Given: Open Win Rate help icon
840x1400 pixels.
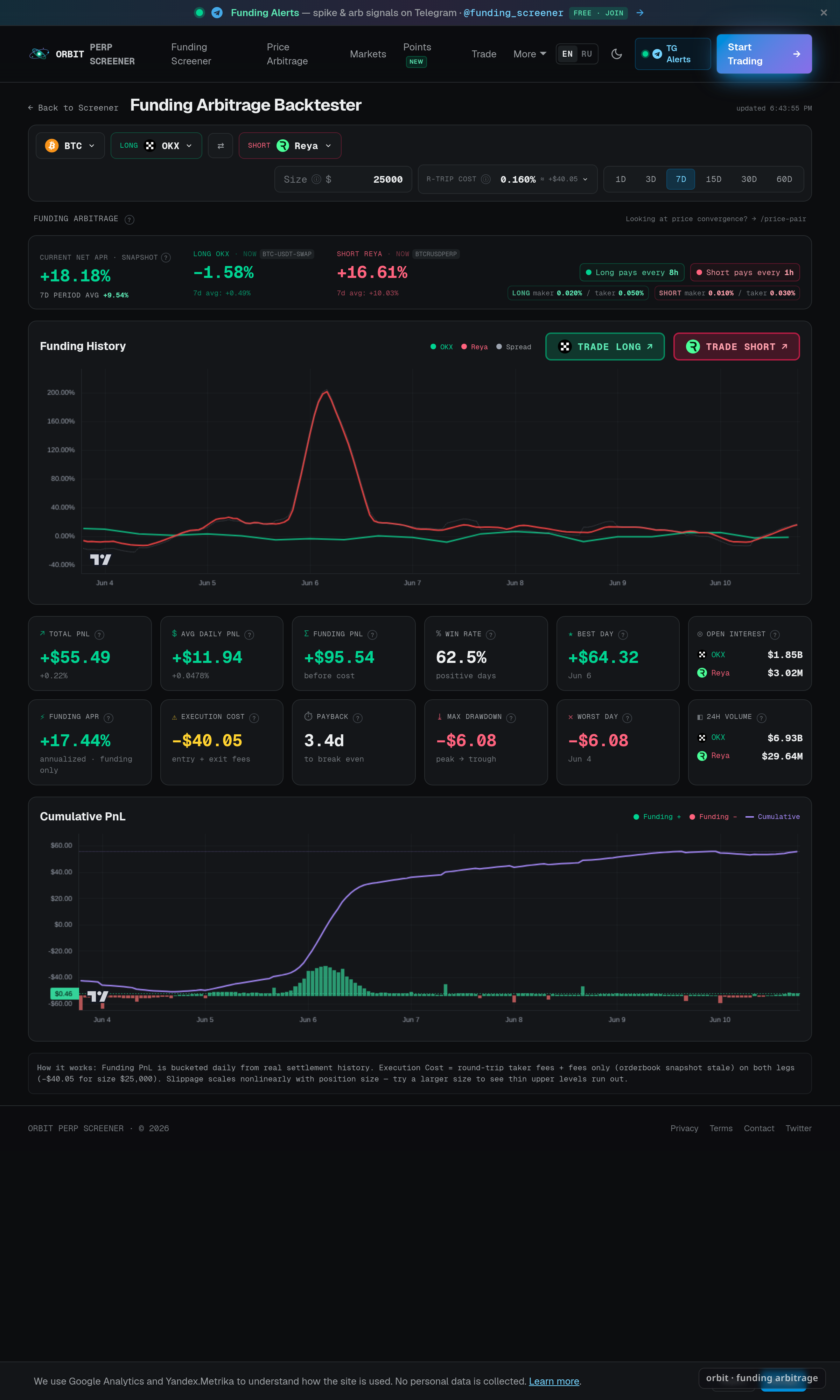Looking at the screenshot, I should [x=491, y=635].
